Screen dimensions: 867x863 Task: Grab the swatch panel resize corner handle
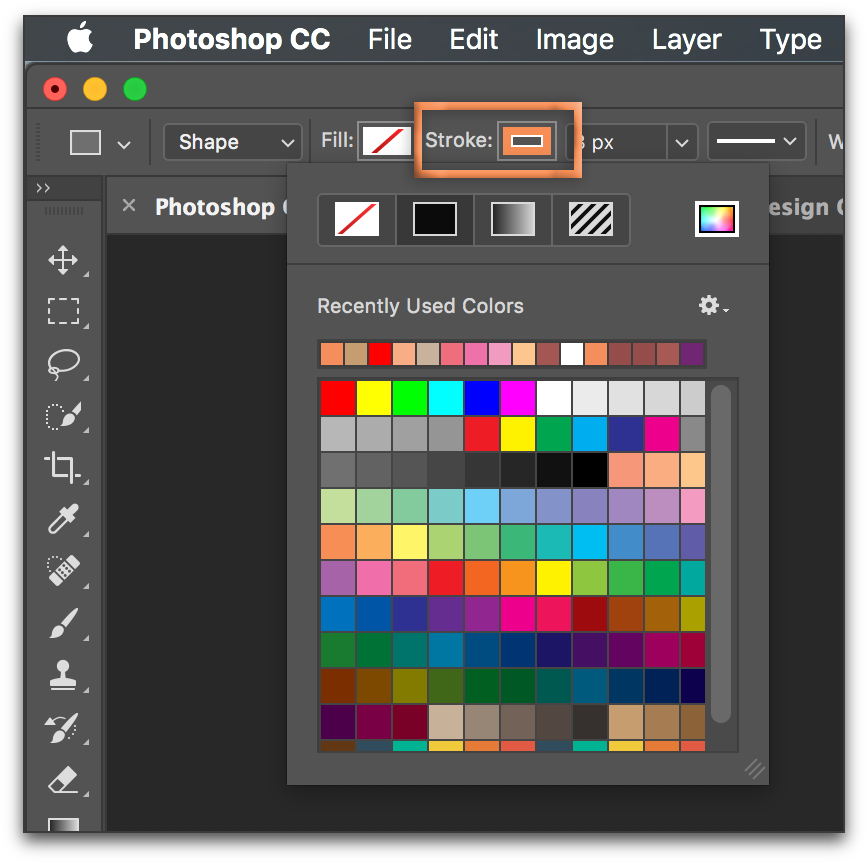755,769
